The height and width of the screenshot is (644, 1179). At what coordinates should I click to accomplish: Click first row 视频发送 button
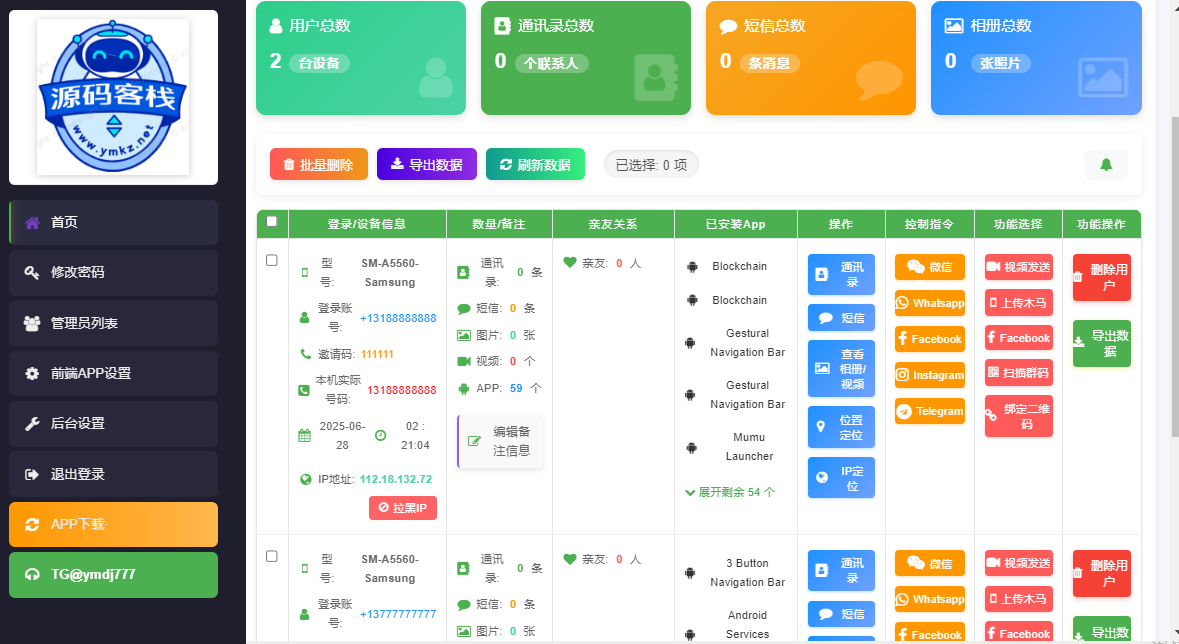[x=1019, y=267]
